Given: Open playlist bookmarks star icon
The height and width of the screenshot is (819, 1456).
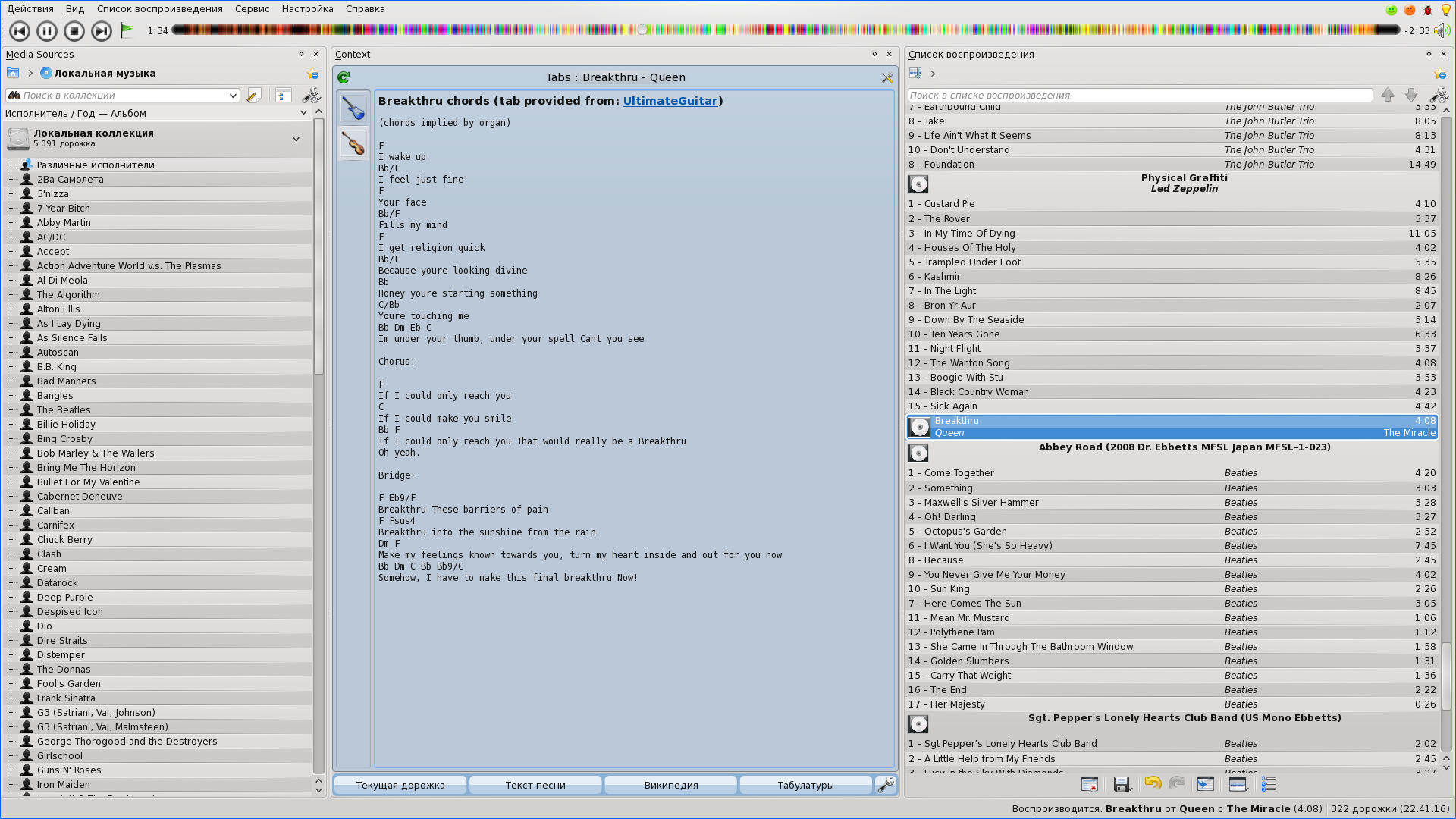Looking at the screenshot, I should [1440, 74].
